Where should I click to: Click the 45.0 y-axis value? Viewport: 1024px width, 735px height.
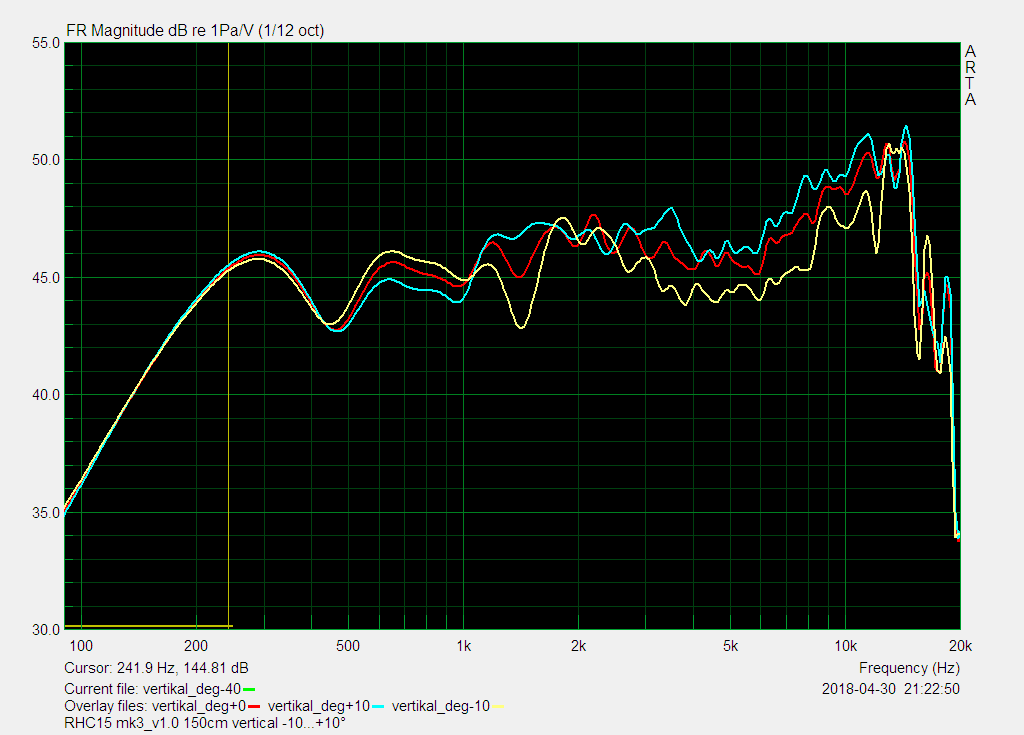click(46, 278)
